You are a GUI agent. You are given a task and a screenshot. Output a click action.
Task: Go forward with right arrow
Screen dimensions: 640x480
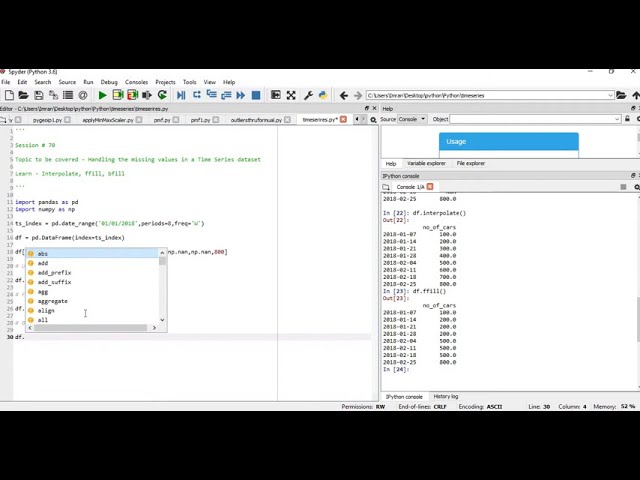coord(358,96)
